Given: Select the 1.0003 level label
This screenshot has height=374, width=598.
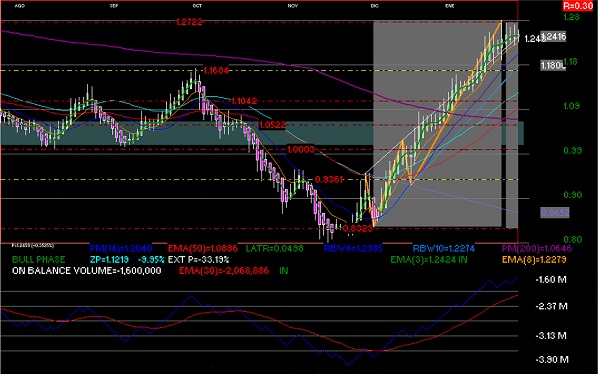Looking at the screenshot, I should click(301, 149).
